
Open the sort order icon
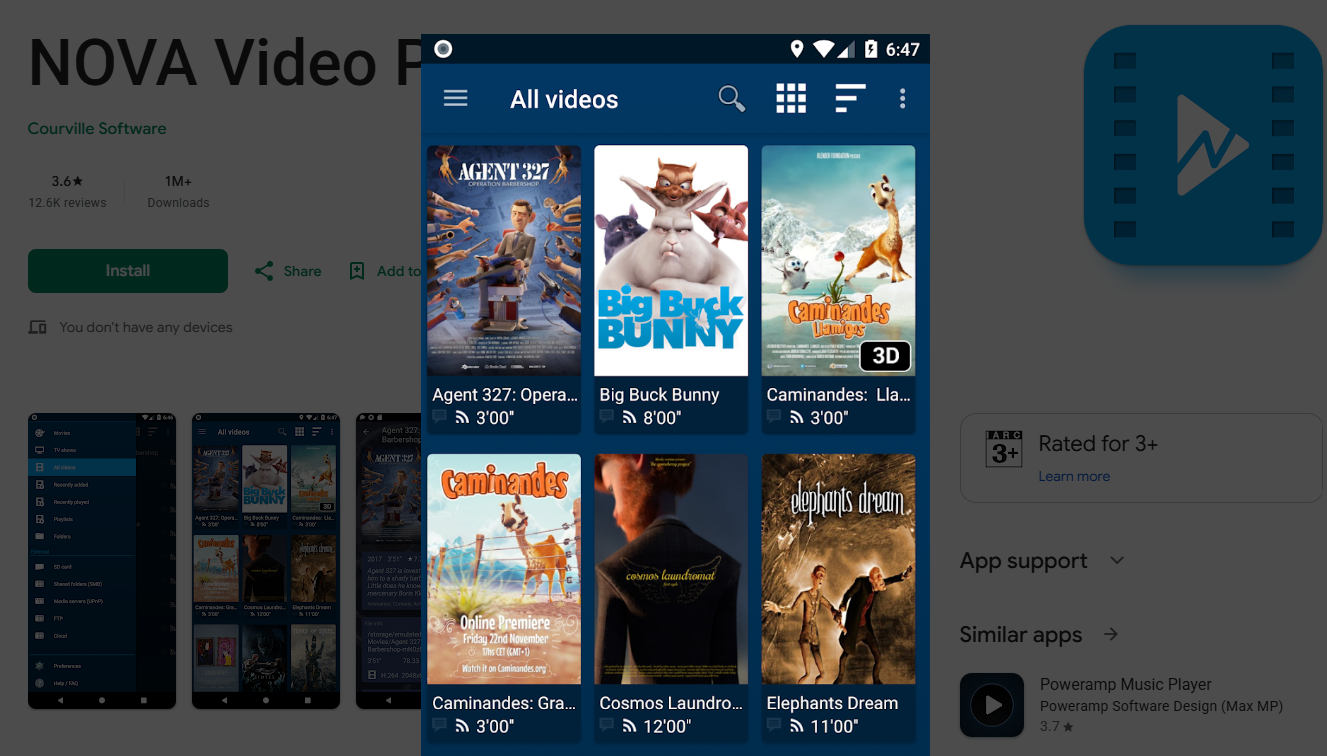coord(850,98)
